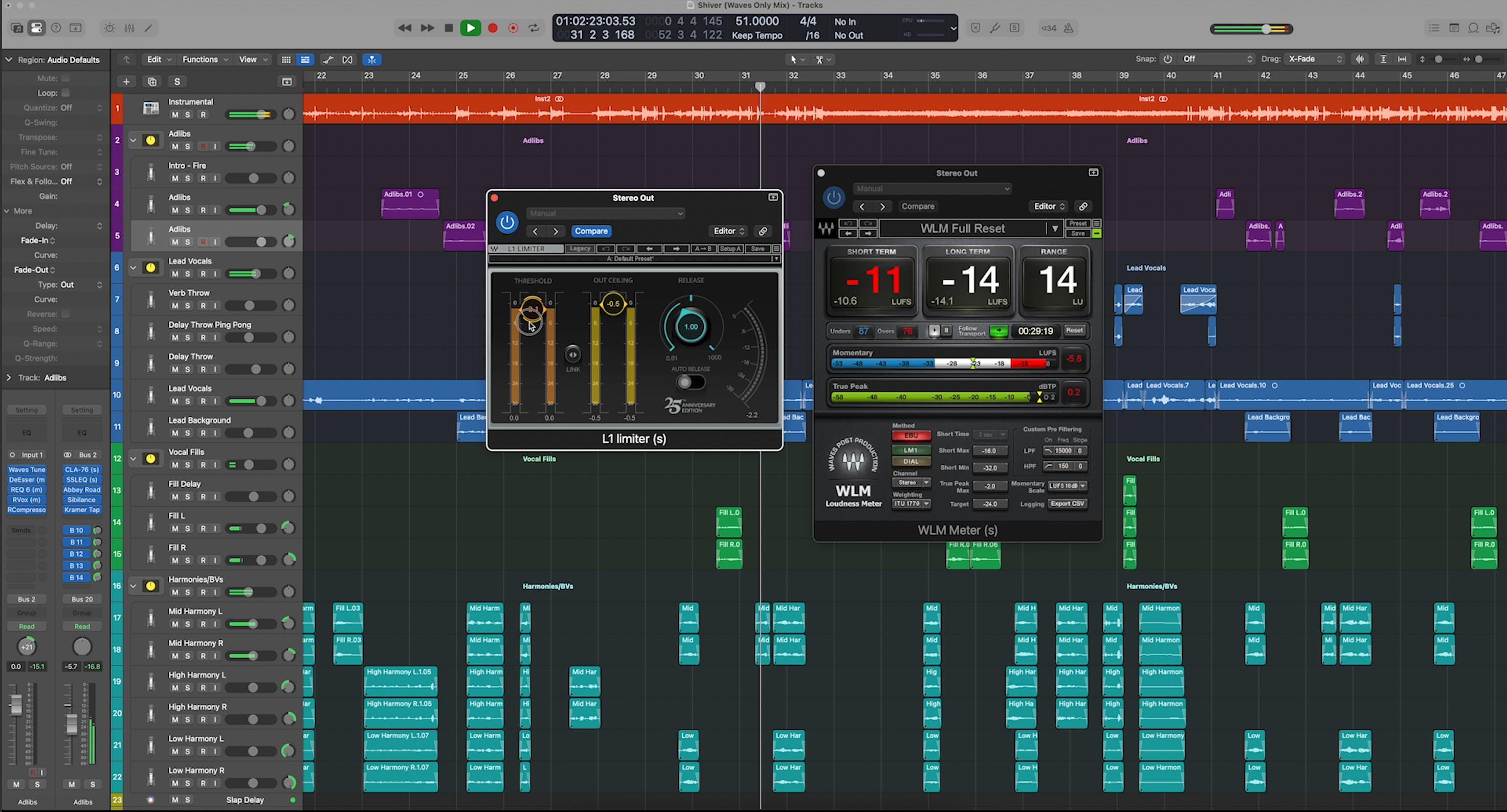The height and width of the screenshot is (812, 1507).
Task: Expand the LCD display mode chevron
Action: 953,28
